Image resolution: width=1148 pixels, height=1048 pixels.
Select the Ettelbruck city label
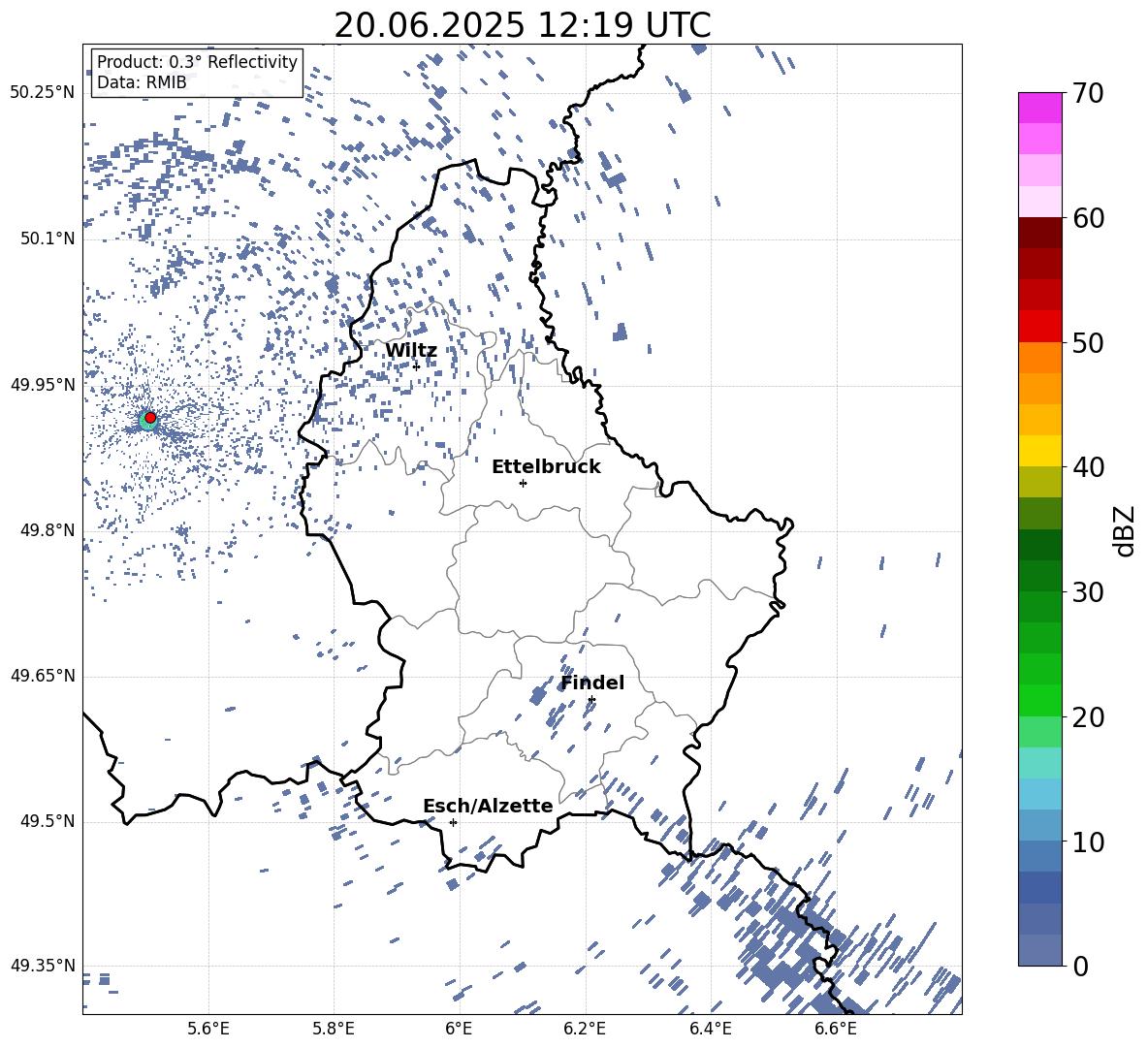pos(546,467)
